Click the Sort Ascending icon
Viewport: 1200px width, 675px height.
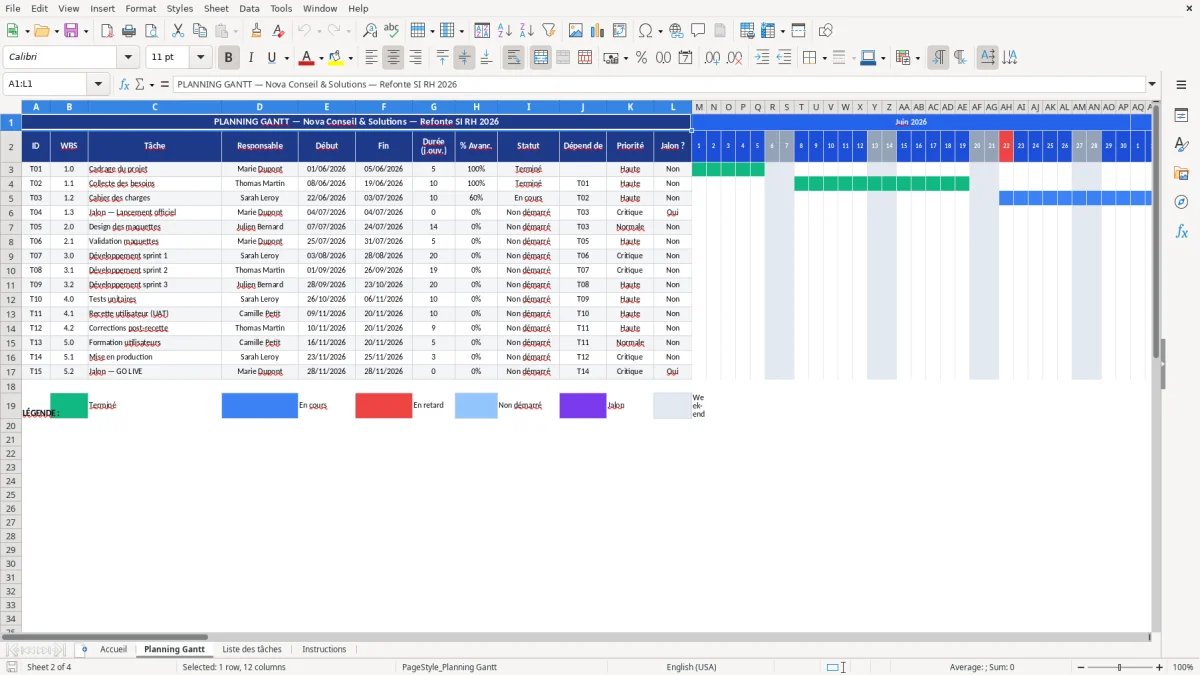point(505,31)
